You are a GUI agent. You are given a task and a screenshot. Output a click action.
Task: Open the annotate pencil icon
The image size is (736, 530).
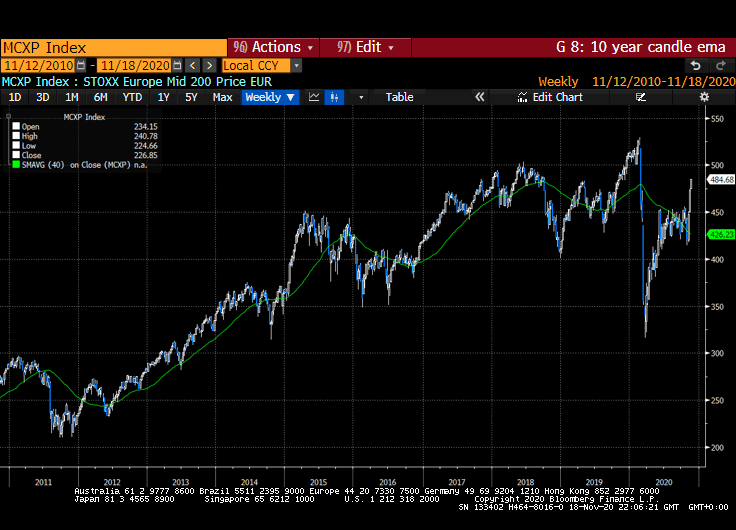click(641, 97)
